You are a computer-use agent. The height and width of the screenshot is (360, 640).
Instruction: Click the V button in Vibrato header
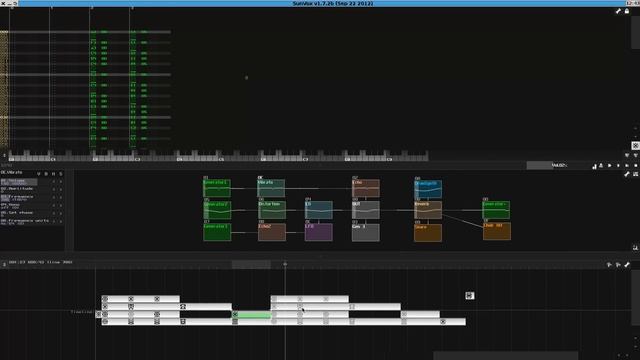[x=39, y=174]
